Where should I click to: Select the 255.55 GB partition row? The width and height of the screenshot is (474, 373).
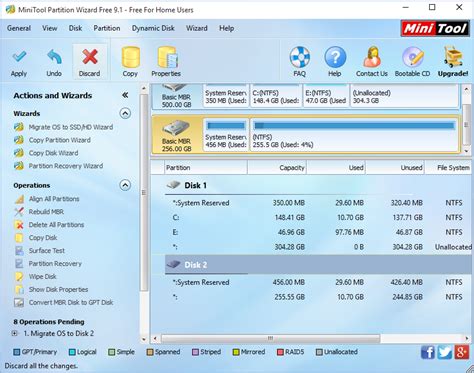click(318, 297)
